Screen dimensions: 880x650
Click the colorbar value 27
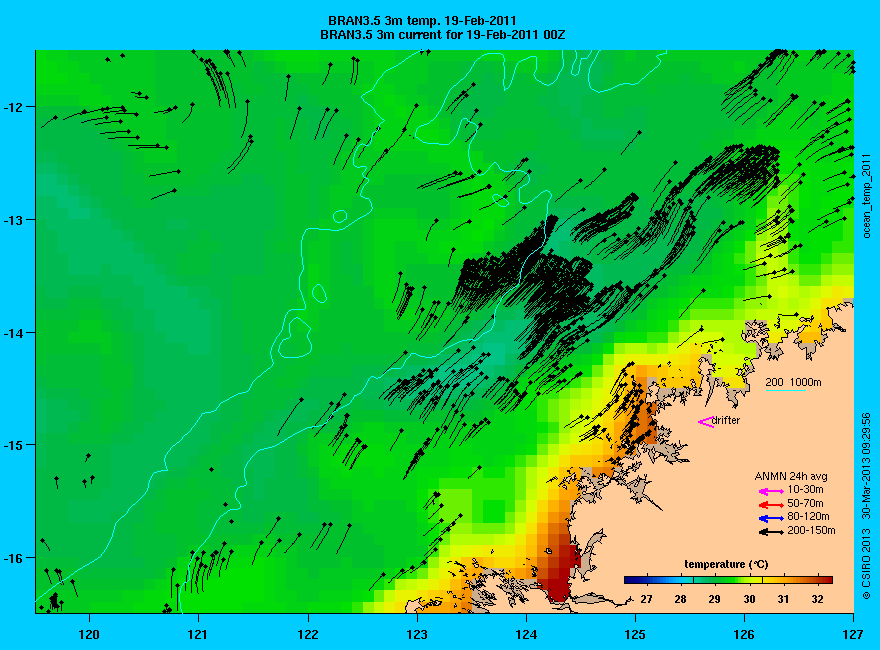[646, 599]
